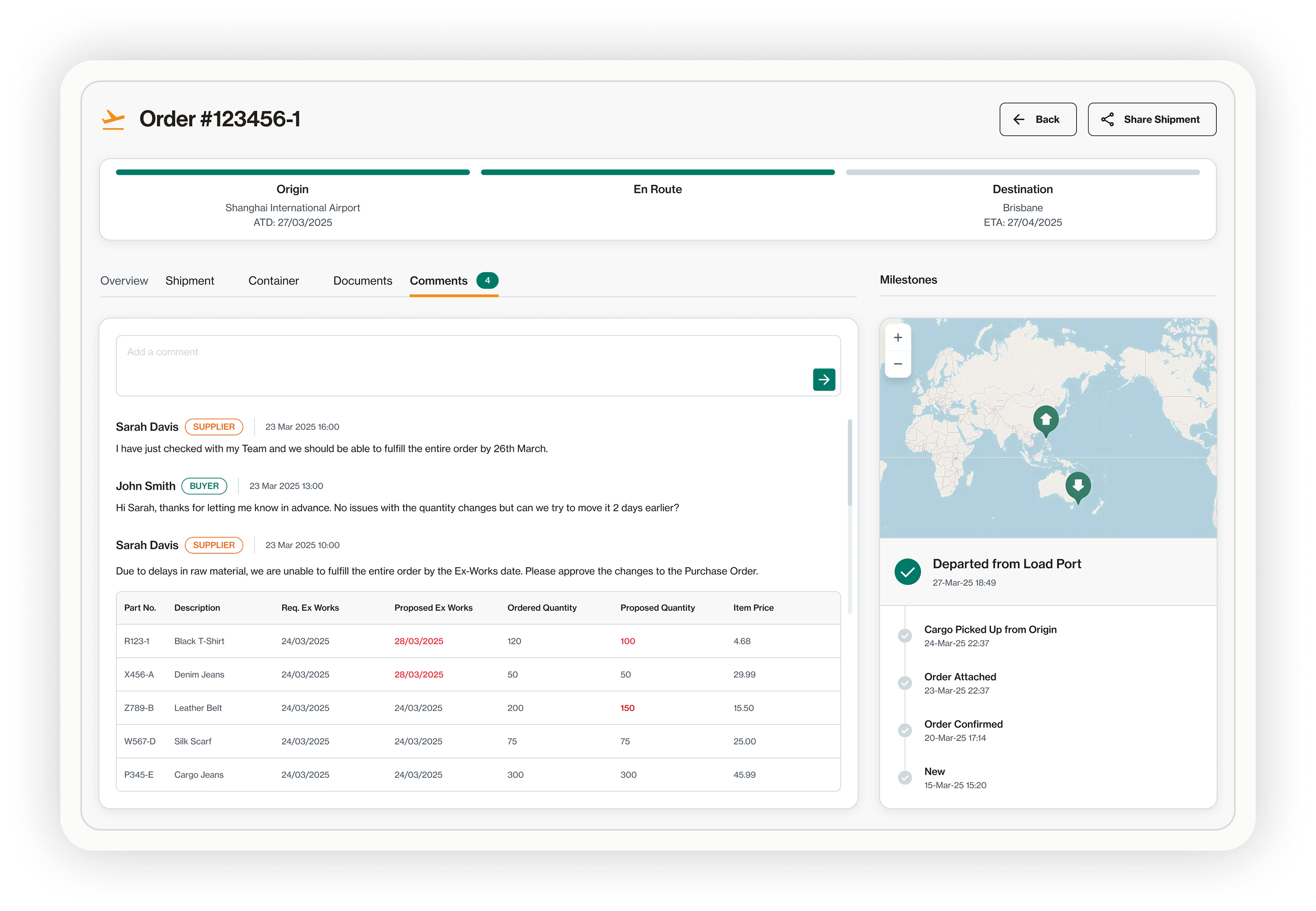This screenshot has width=1316, height=911.
Task: Click the New milestone check icon
Action: pos(905,777)
